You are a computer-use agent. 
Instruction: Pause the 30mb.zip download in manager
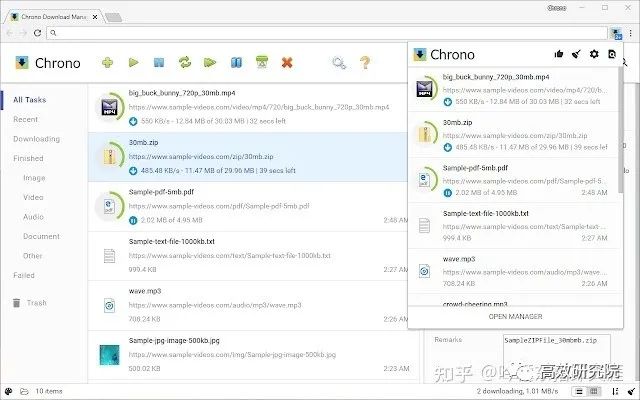[x=133, y=171]
